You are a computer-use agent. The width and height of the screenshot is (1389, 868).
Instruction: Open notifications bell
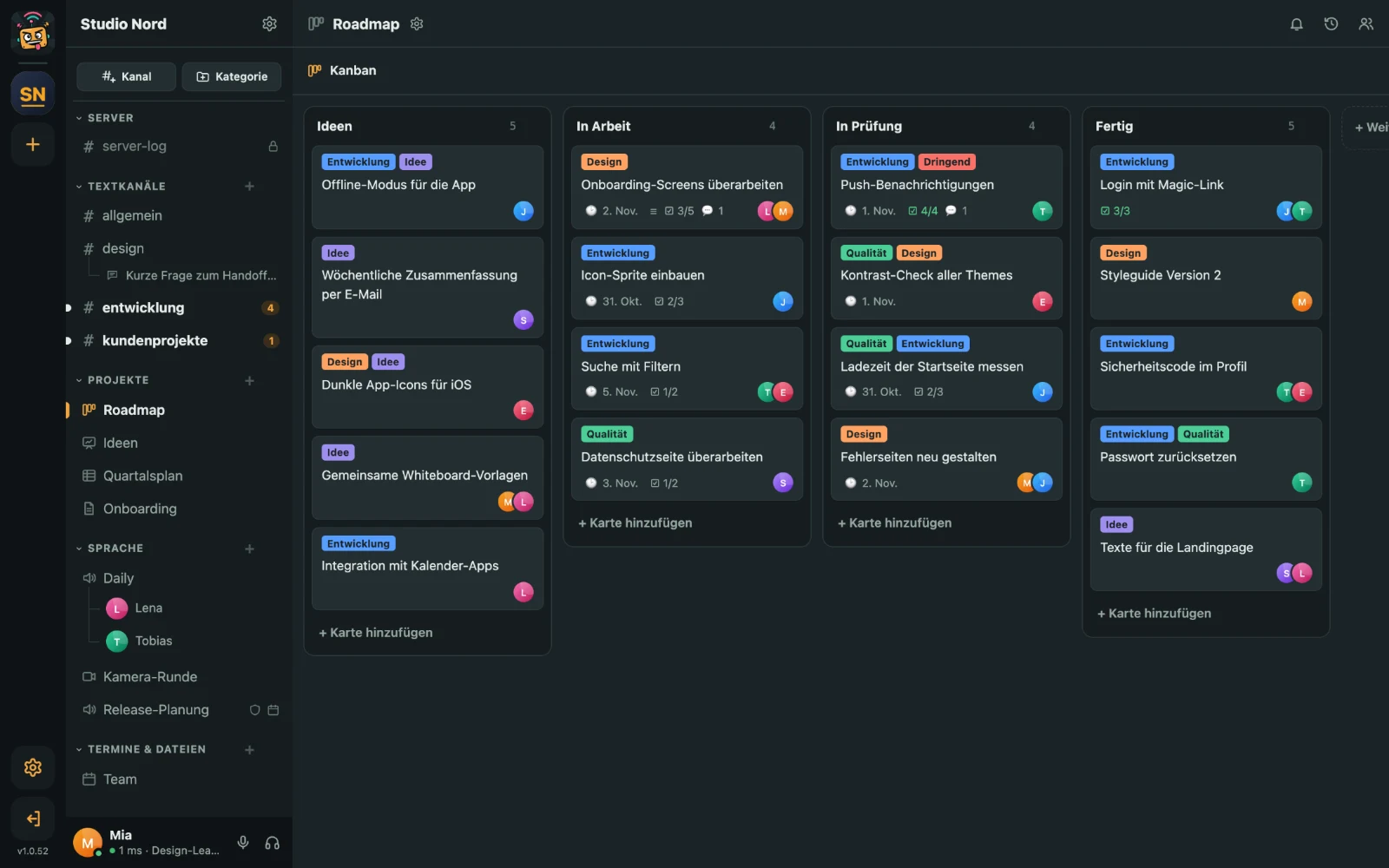click(1296, 24)
